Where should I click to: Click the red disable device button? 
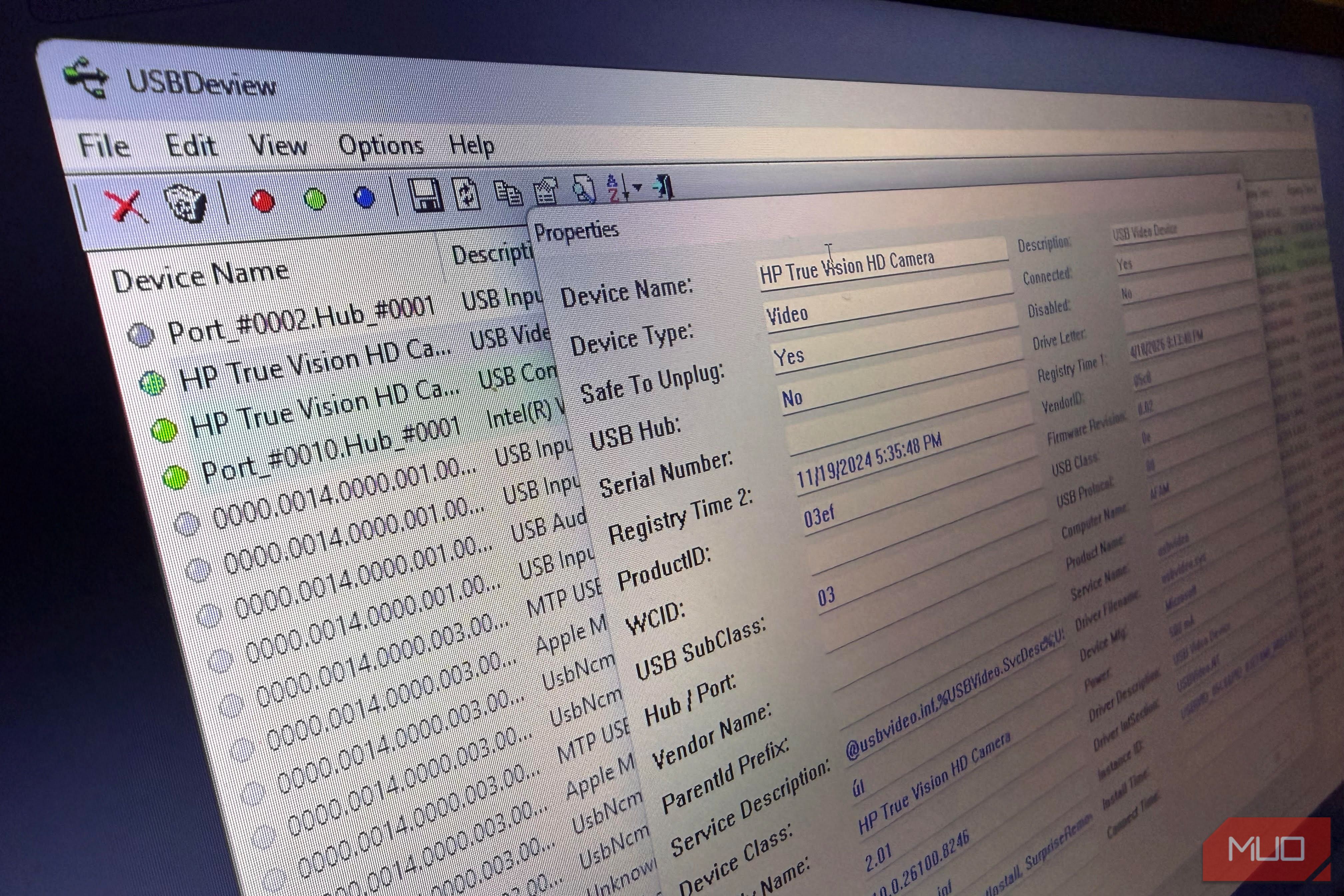(x=262, y=201)
